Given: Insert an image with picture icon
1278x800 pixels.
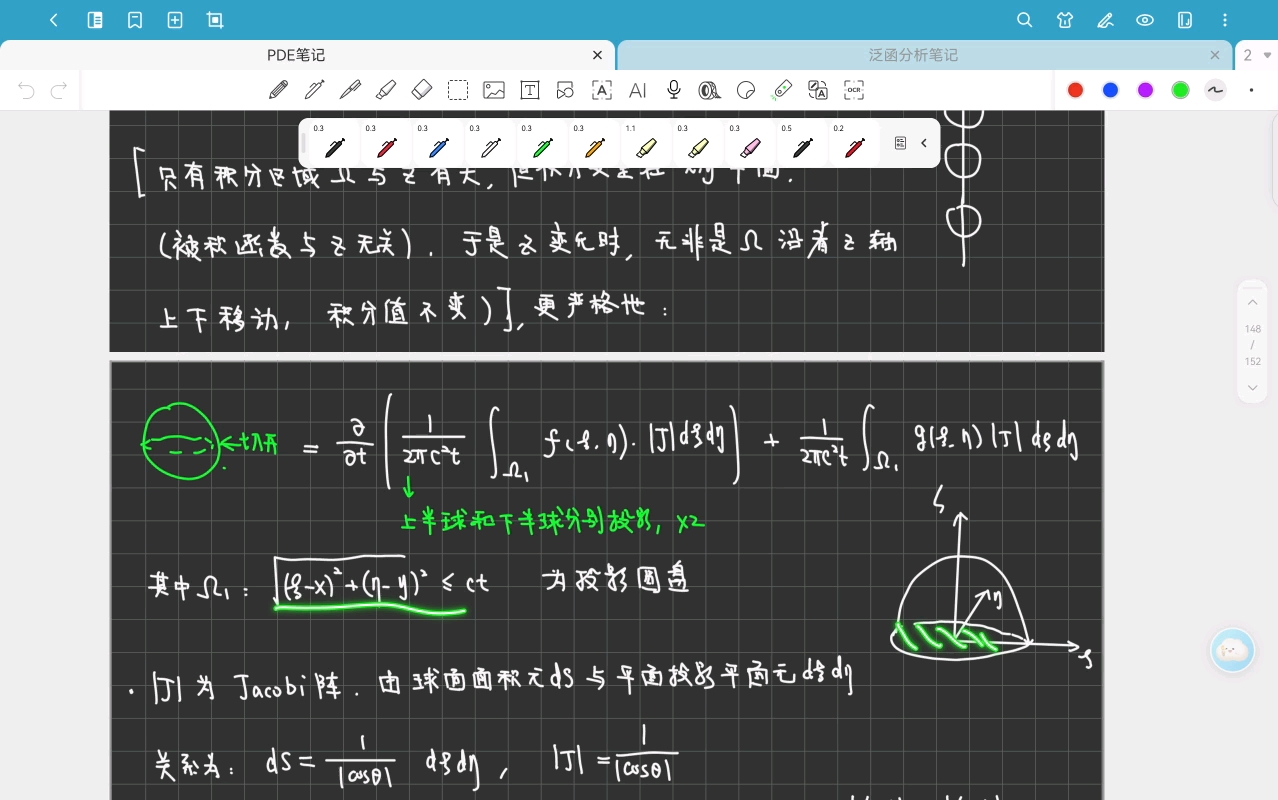Looking at the screenshot, I should coord(494,90).
